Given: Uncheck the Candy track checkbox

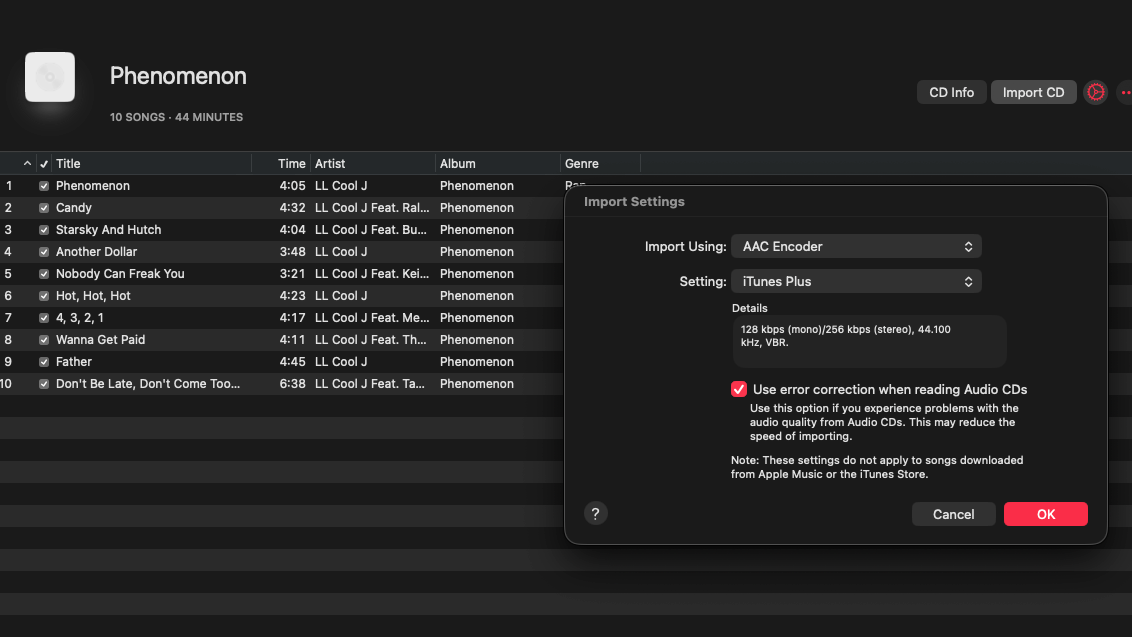Looking at the screenshot, I should (44, 208).
